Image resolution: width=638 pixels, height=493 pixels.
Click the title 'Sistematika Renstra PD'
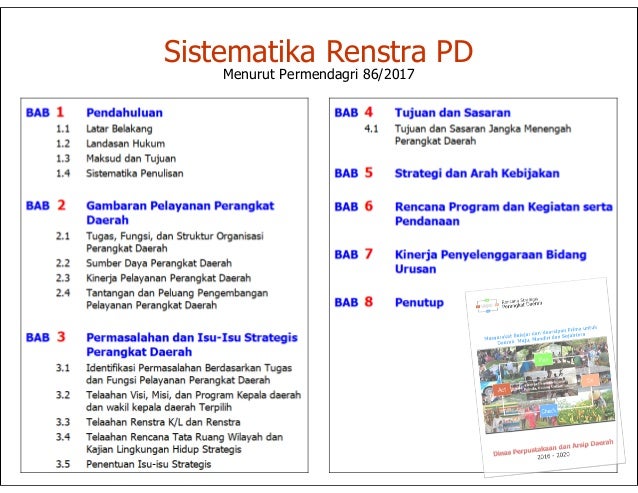point(318,51)
